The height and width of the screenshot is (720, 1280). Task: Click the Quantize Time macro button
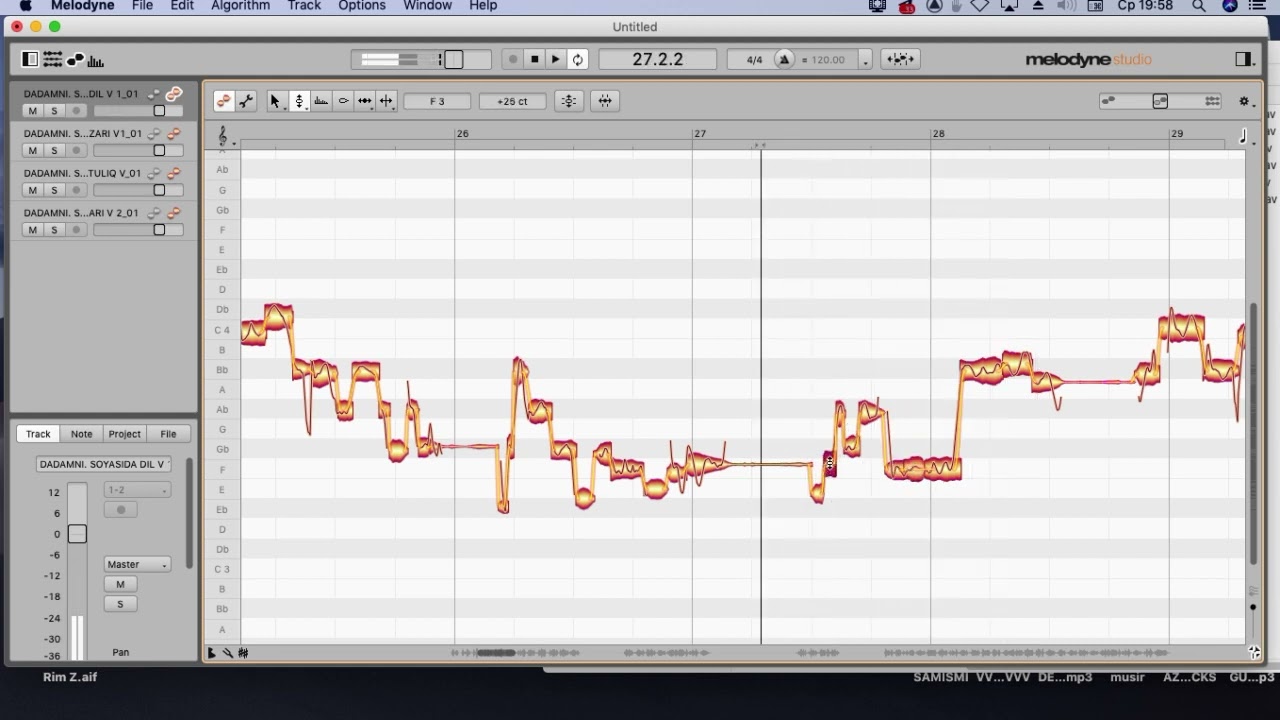click(605, 101)
